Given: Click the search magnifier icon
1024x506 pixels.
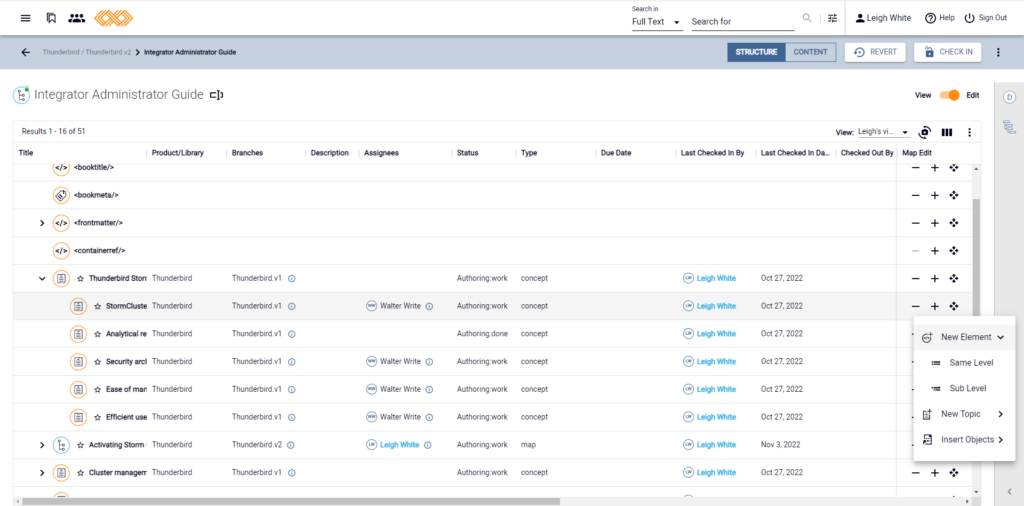Looking at the screenshot, I should (x=808, y=18).
